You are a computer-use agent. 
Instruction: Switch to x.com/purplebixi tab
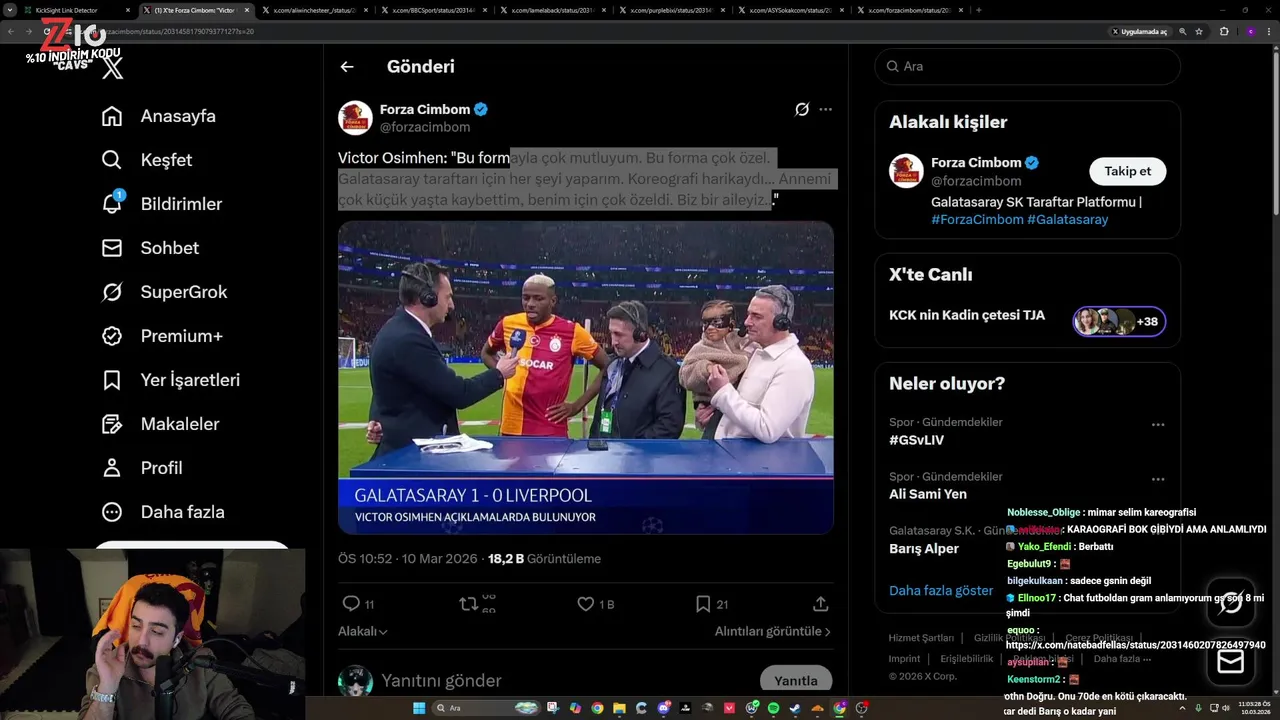[x=670, y=10]
